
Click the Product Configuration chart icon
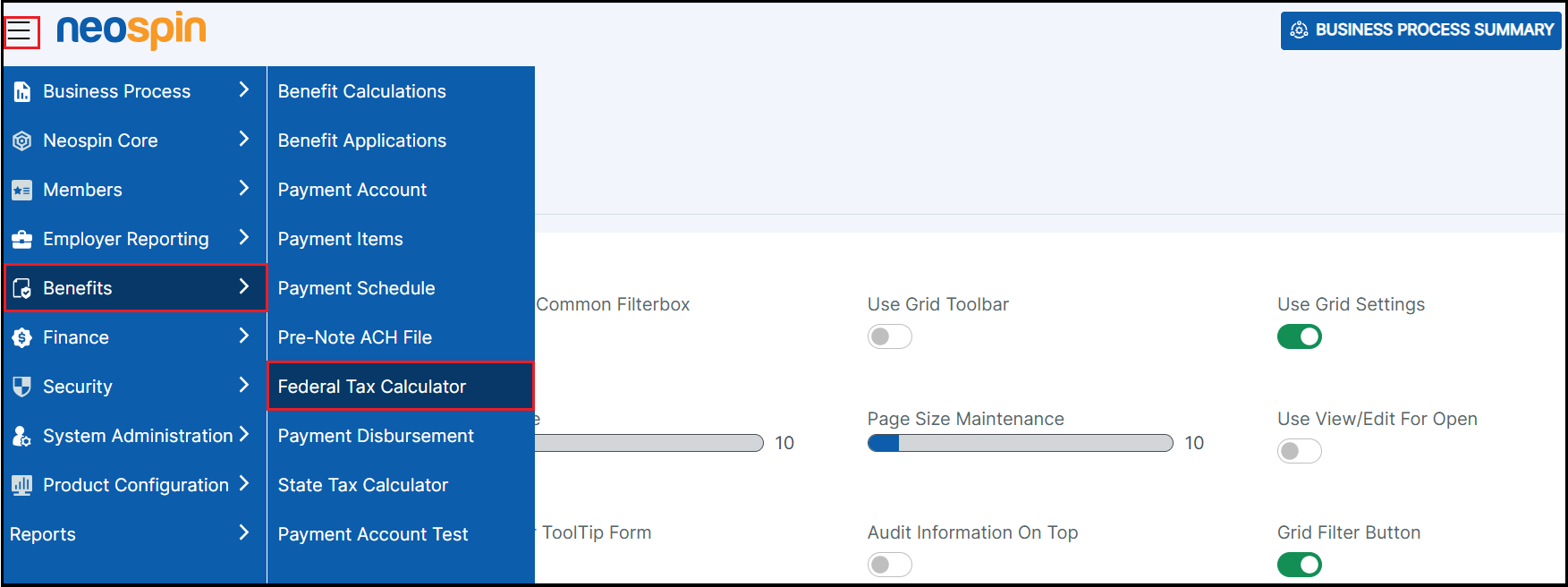(22, 485)
